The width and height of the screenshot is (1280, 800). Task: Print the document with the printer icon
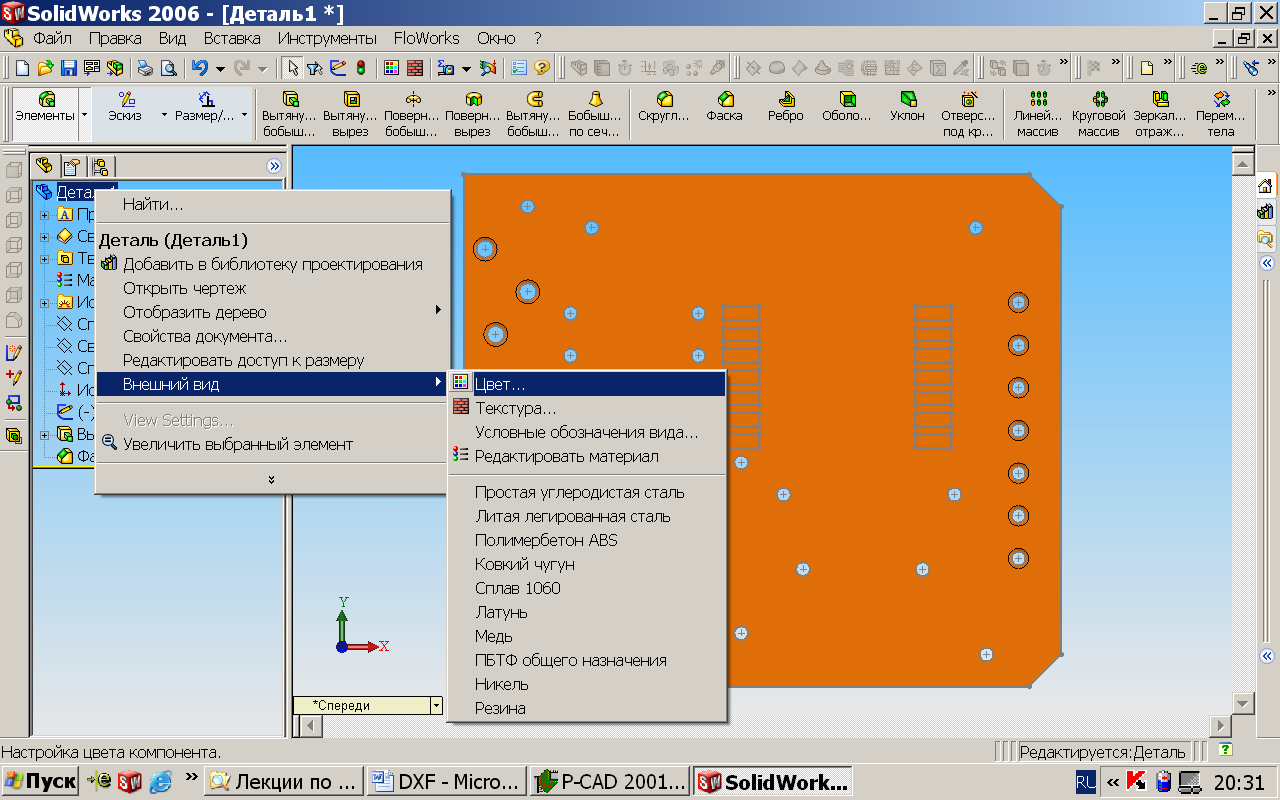(x=145, y=68)
